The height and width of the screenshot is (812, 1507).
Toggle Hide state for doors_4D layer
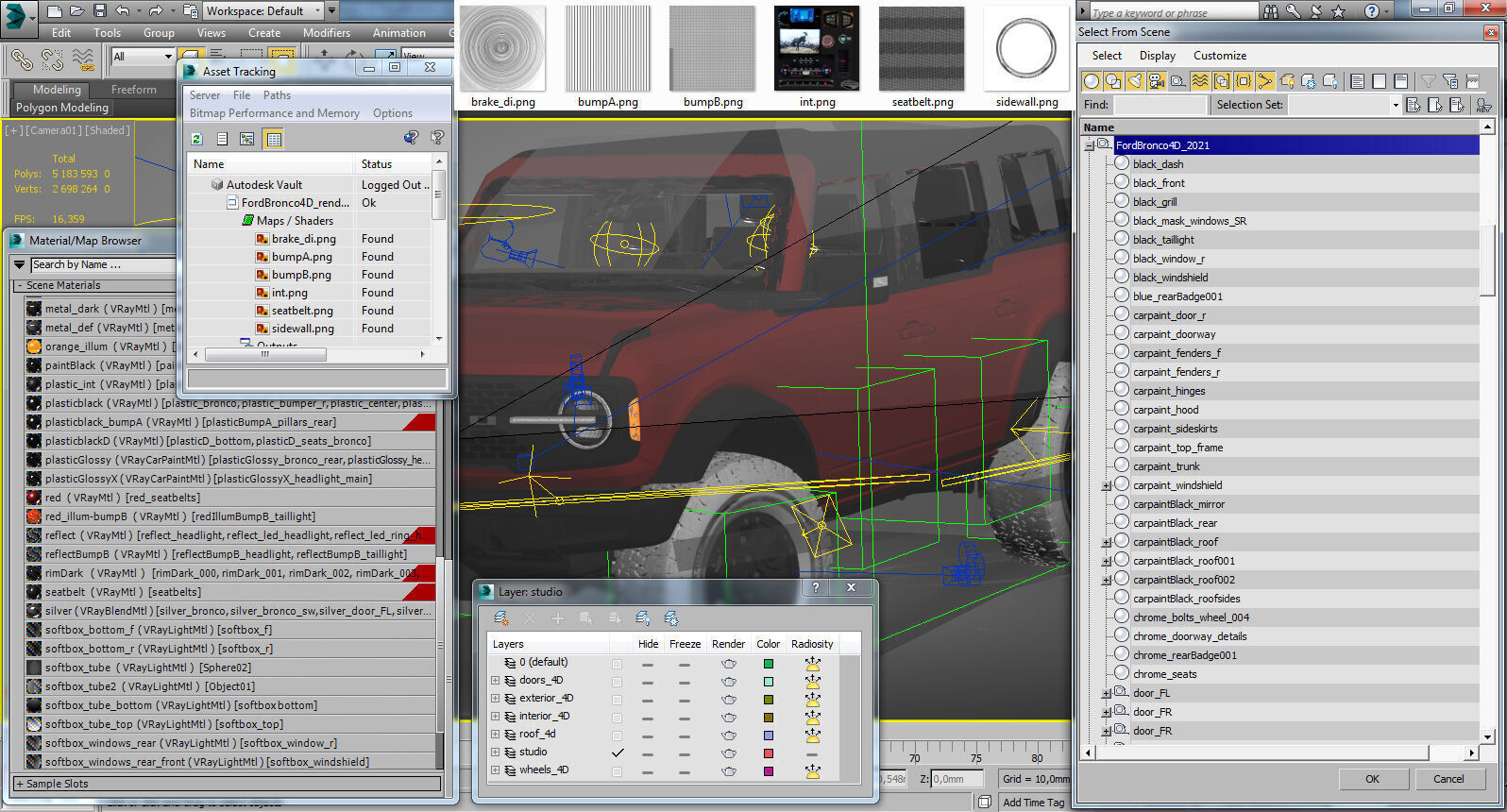coord(648,682)
